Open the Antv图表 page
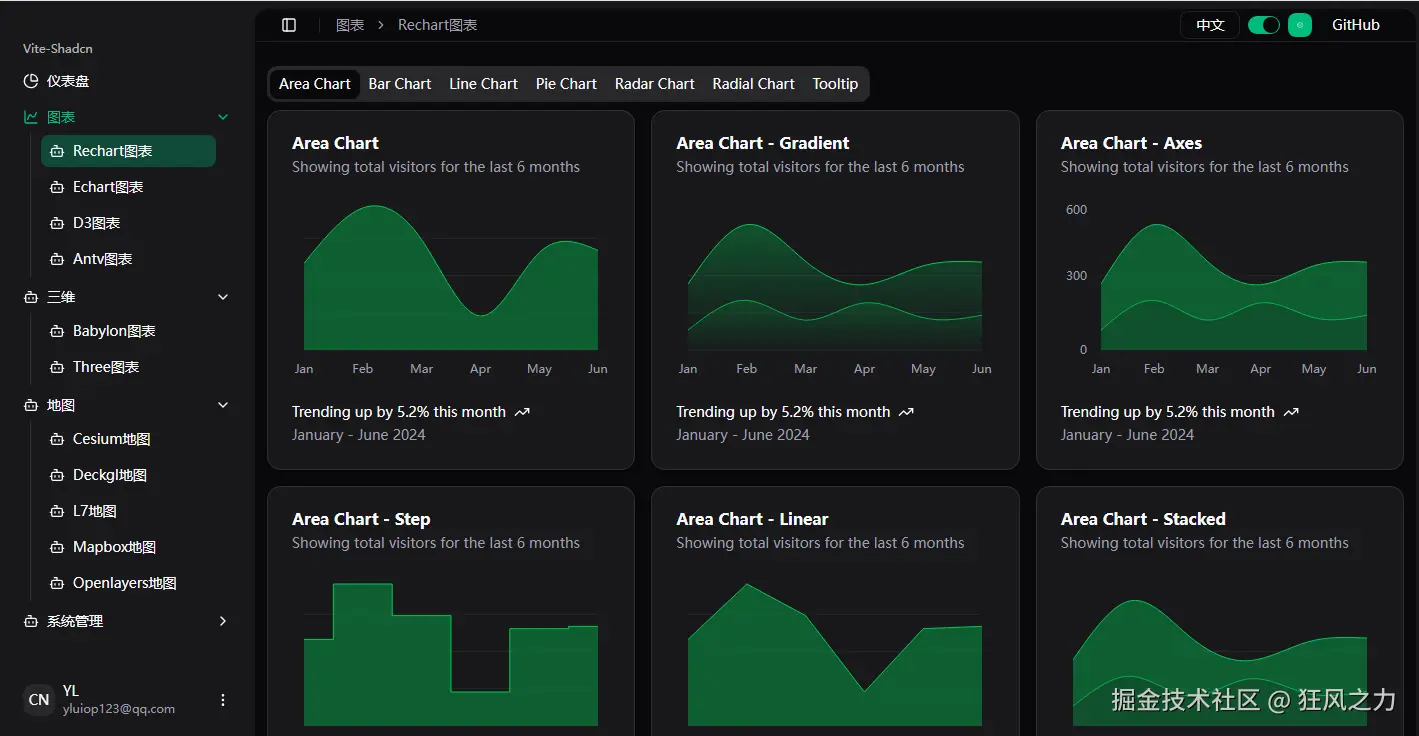 point(128,259)
